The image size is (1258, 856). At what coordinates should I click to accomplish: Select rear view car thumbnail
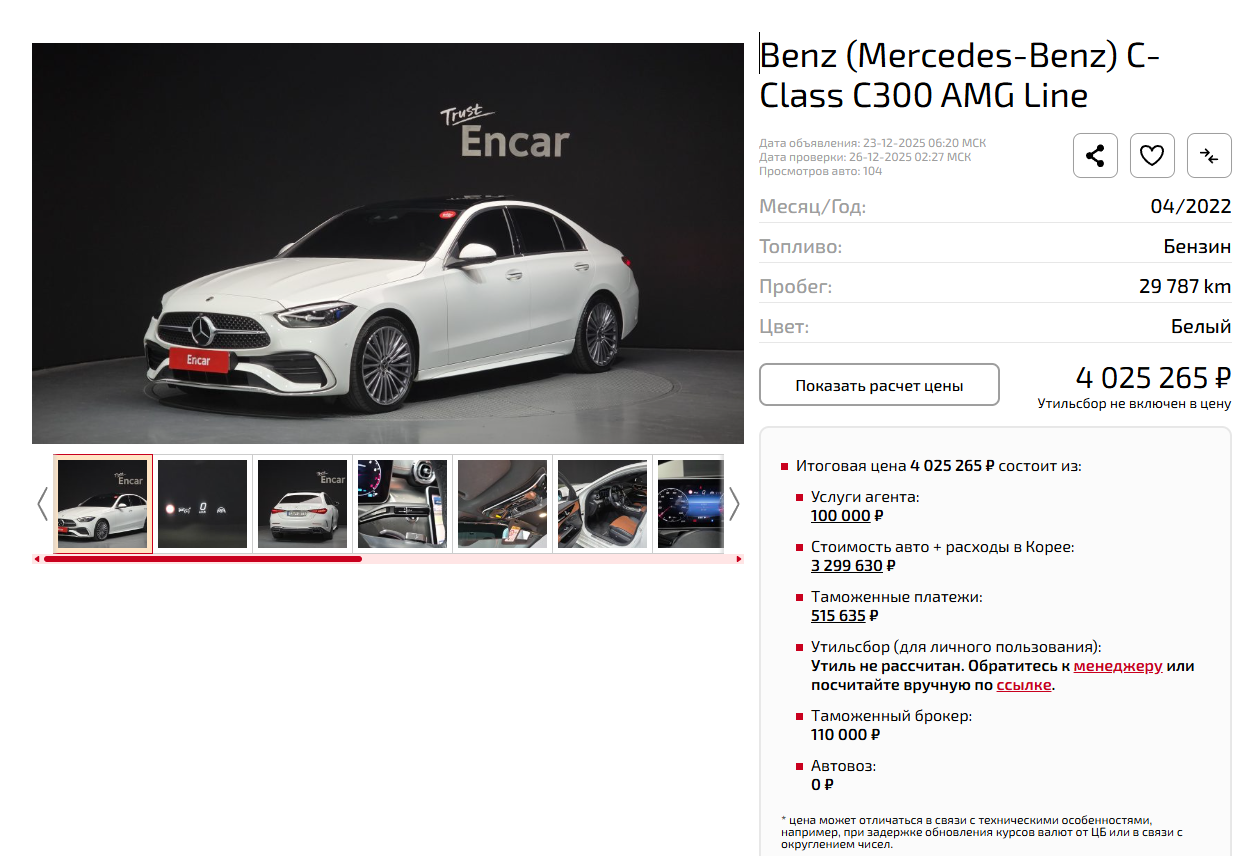click(302, 504)
